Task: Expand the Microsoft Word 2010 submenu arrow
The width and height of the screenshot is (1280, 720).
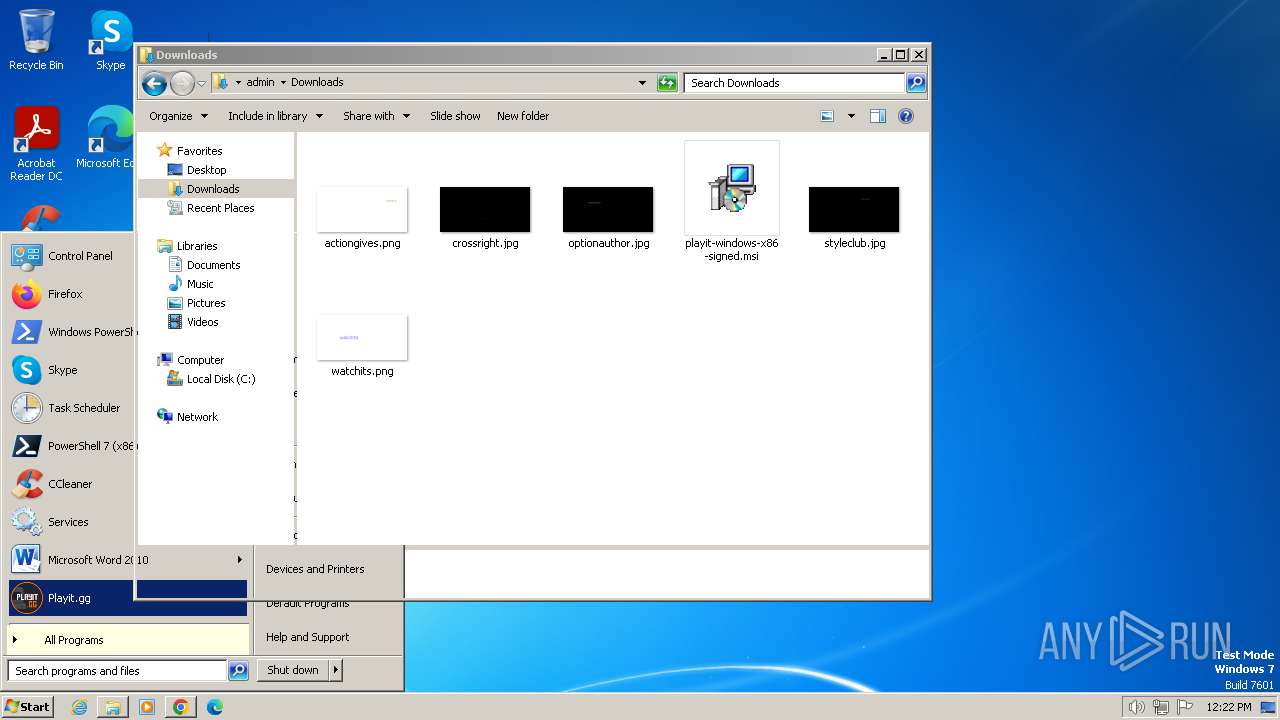Action: click(x=239, y=560)
